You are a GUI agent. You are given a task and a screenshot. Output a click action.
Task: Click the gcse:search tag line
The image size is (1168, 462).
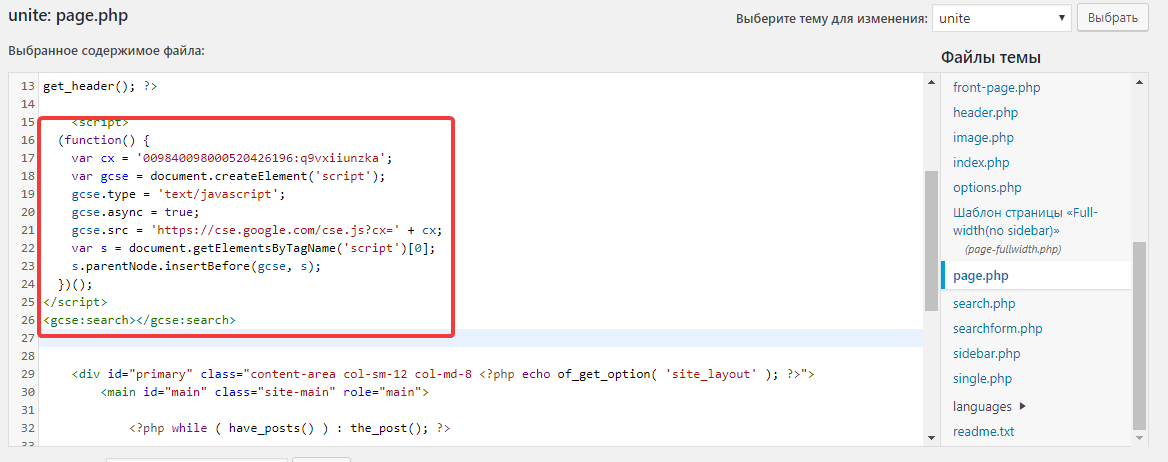(x=139, y=320)
